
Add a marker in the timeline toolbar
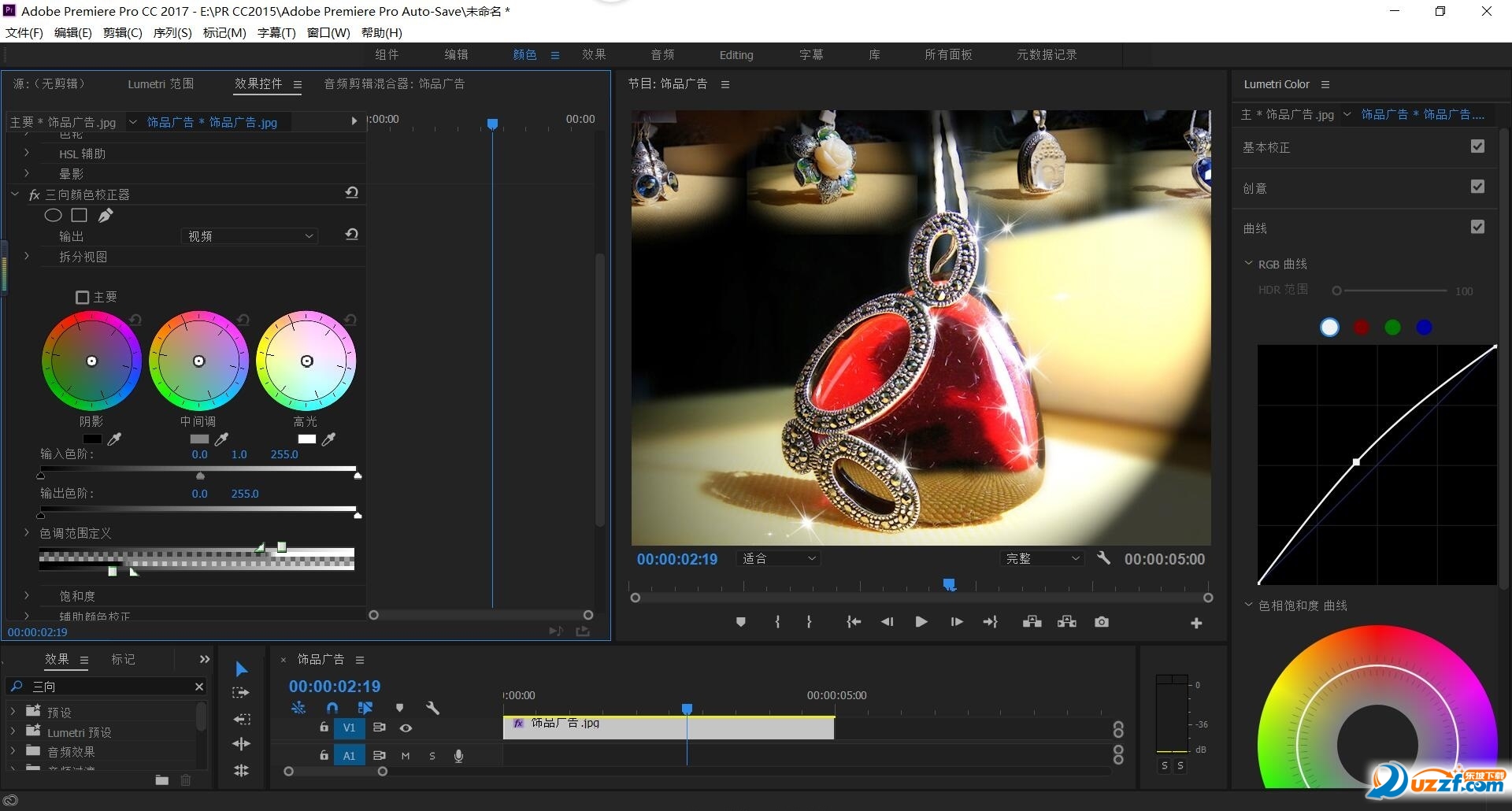[399, 708]
